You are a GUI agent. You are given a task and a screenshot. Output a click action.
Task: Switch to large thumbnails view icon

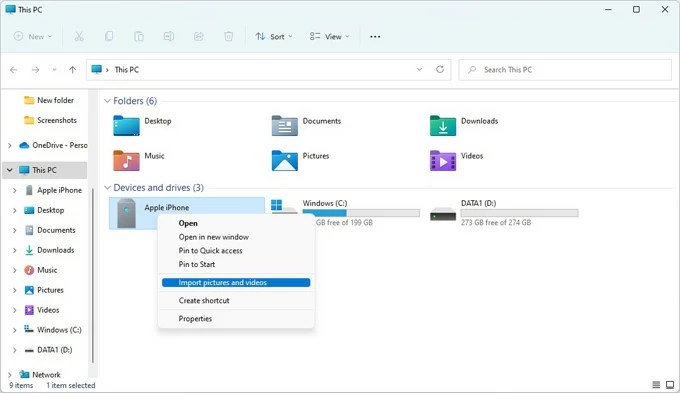click(x=670, y=385)
